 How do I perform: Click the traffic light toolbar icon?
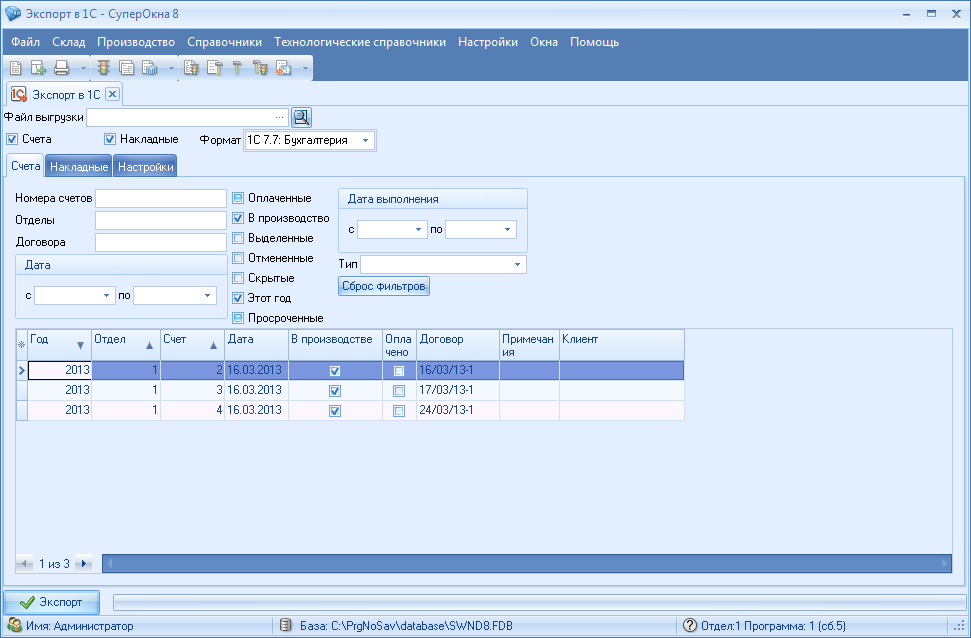coord(103,68)
